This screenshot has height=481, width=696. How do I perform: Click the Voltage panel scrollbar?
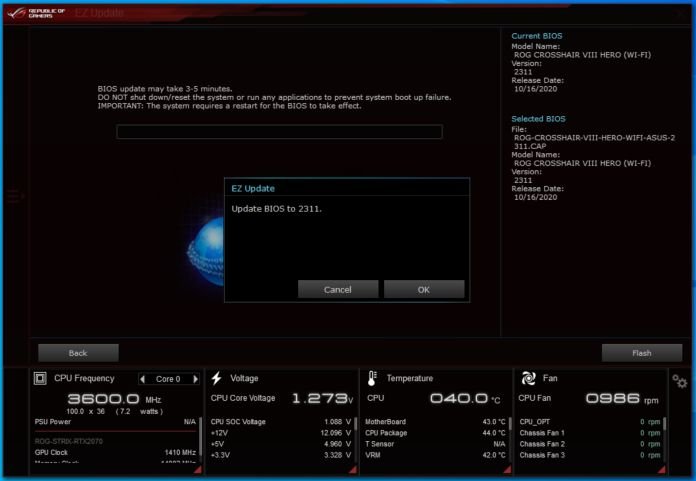pos(355,426)
